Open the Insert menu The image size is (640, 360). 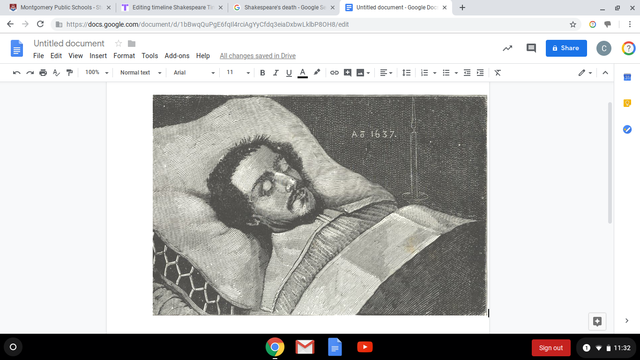[98, 56]
